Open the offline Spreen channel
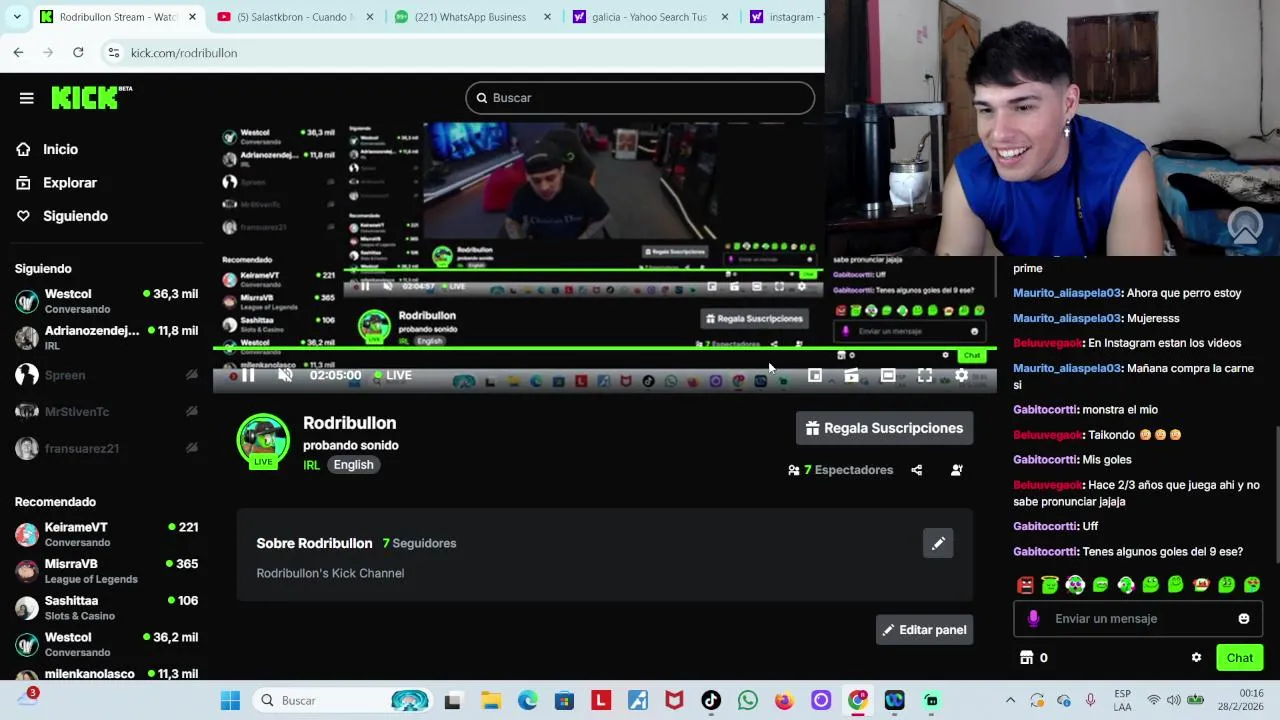The height and width of the screenshot is (720, 1280). click(106, 375)
